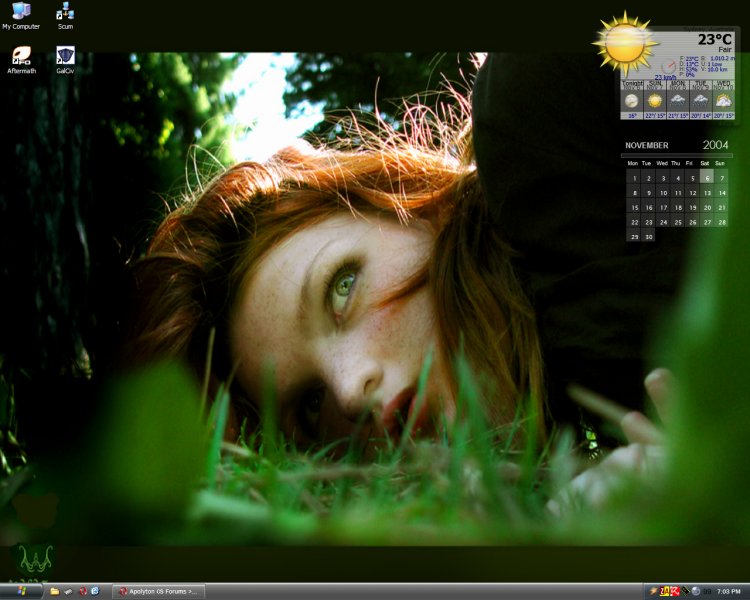This screenshot has width=750, height=600.
Task: Open the My Computer desktop icon
Action: (x=21, y=12)
